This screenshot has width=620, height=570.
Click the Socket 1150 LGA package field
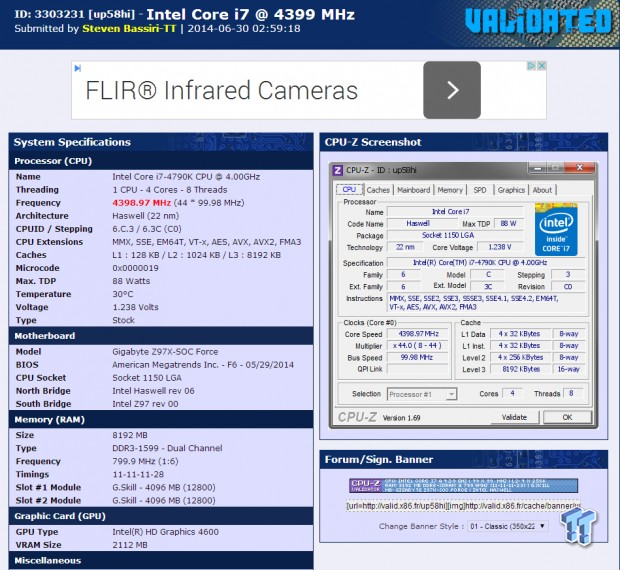pyautogui.click(x=455, y=235)
